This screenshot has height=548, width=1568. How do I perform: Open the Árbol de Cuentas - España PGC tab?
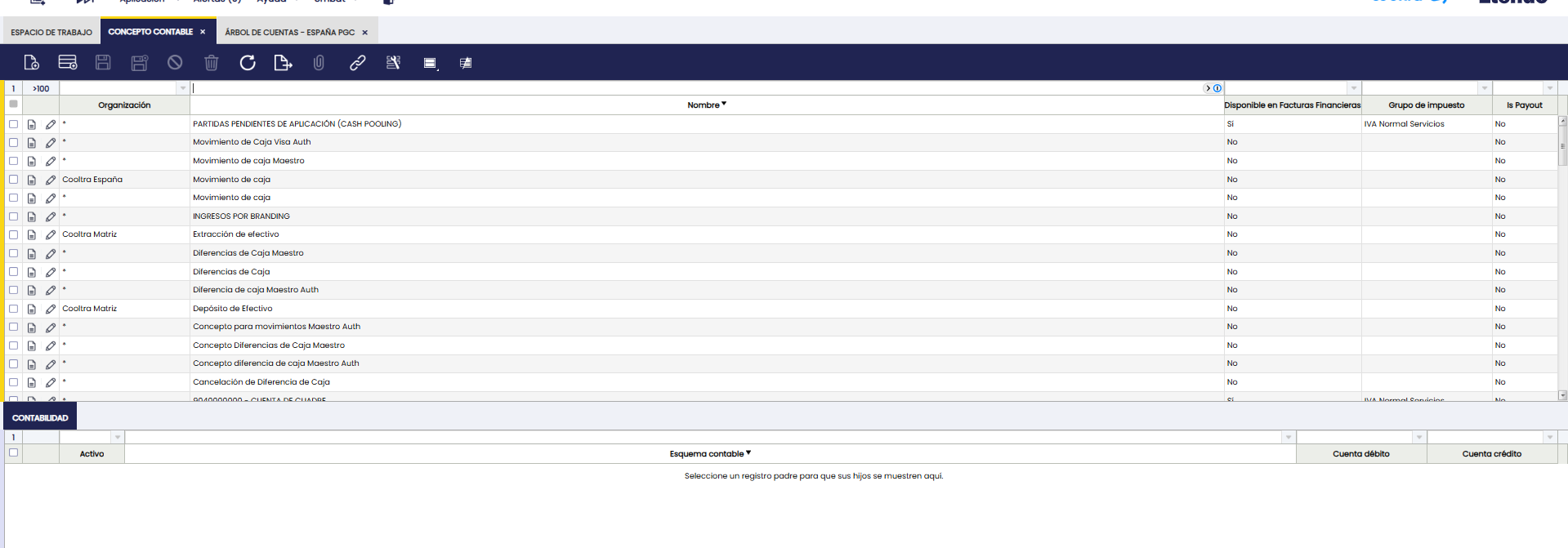click(x=289, y=33)
